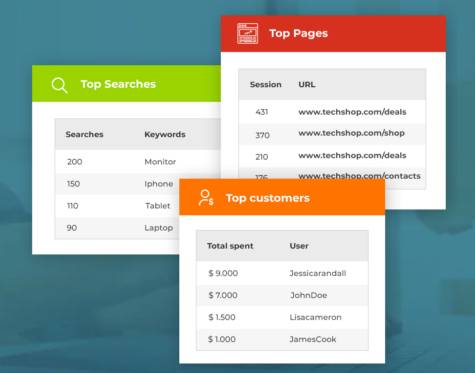Select the $ 7.000 total spent cell

[223, 295]
